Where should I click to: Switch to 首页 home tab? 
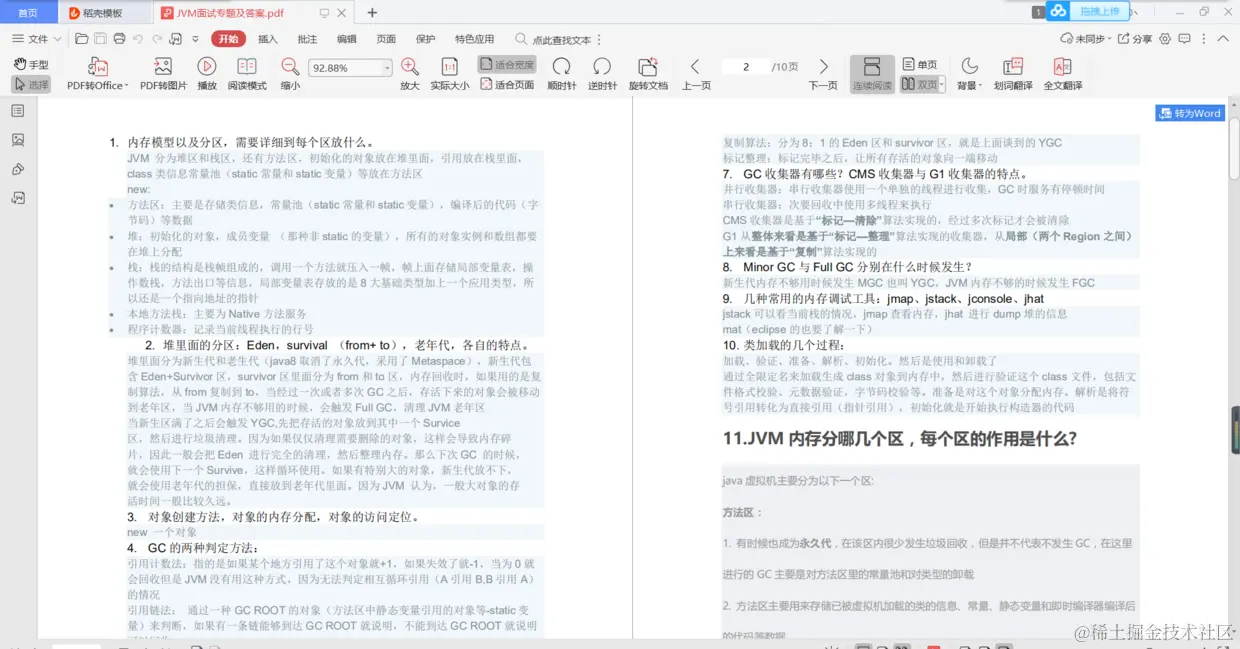[28, 13]
